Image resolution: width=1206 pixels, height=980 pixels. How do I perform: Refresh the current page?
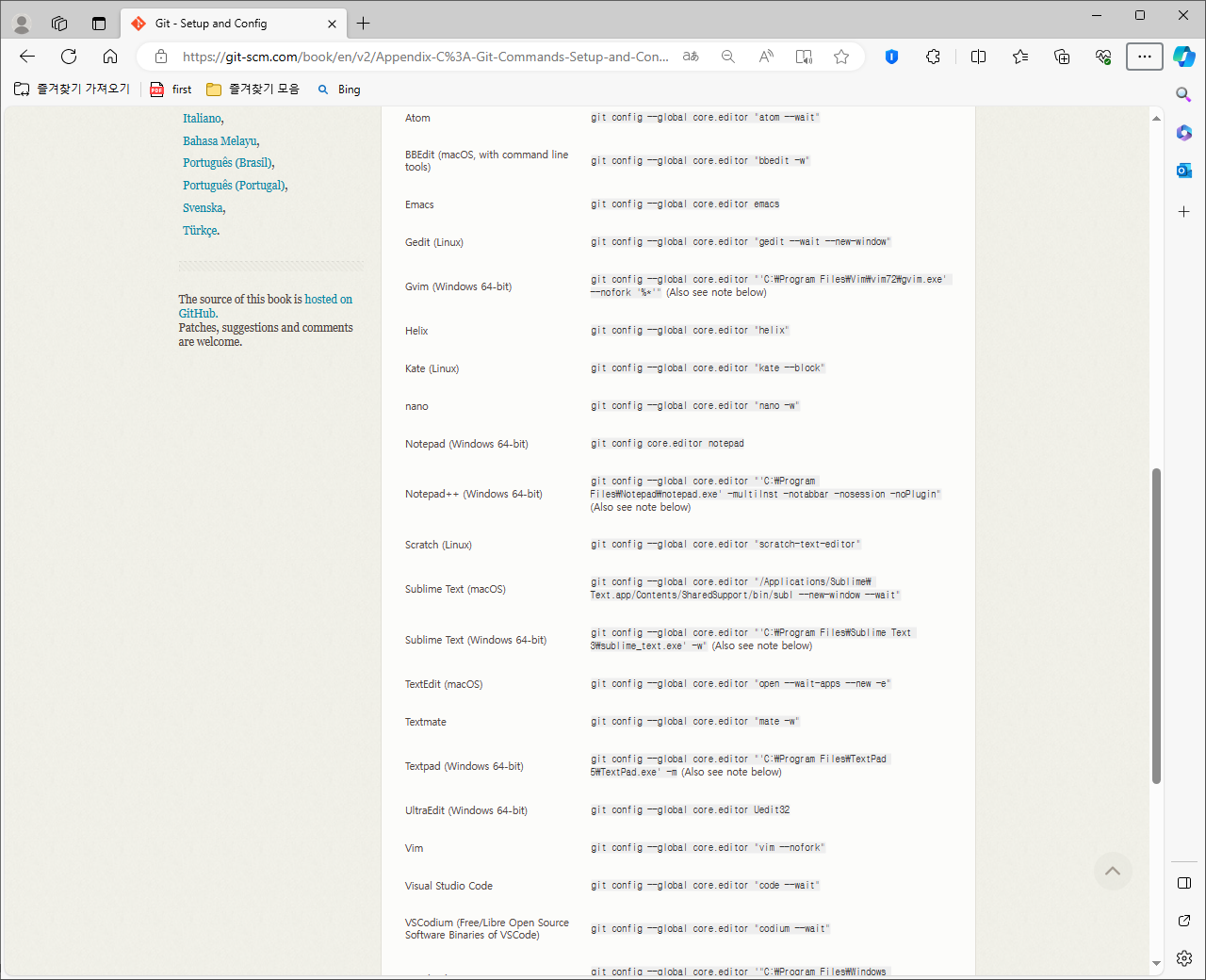tap(69, 57)
